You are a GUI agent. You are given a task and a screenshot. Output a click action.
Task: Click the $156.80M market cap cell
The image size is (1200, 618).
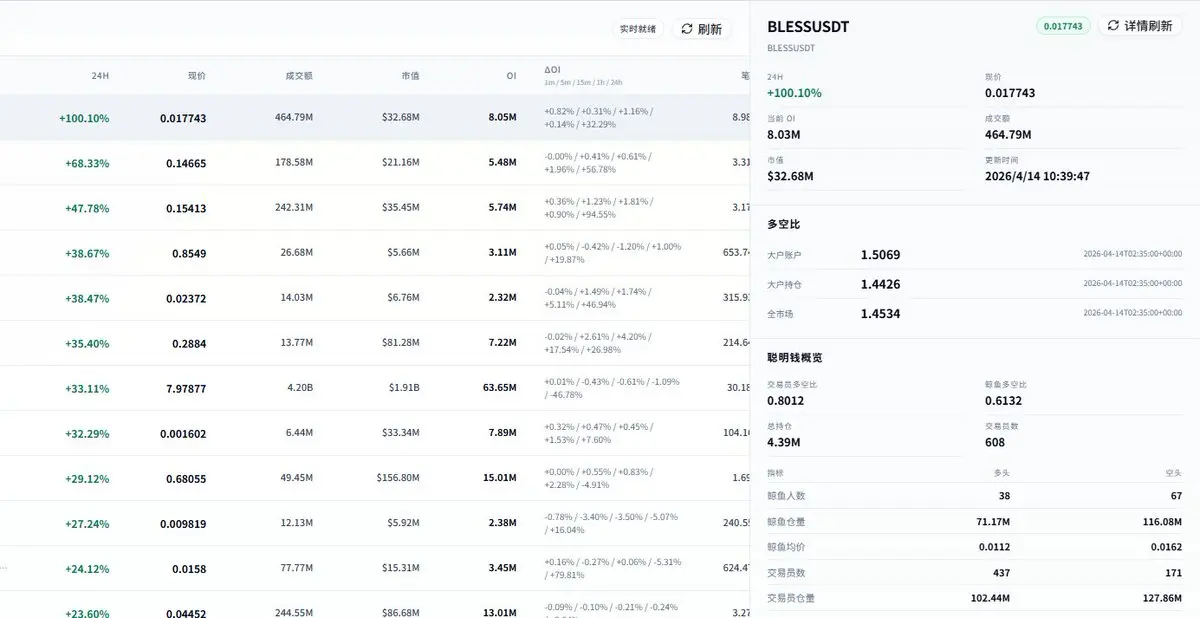pyautogui.click(x=397, y=479)
